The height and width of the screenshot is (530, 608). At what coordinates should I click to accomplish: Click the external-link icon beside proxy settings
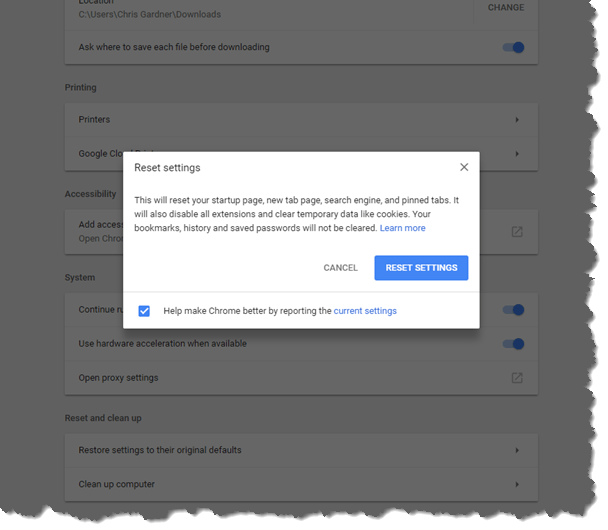pyautogui.click(x=517, y=378)
